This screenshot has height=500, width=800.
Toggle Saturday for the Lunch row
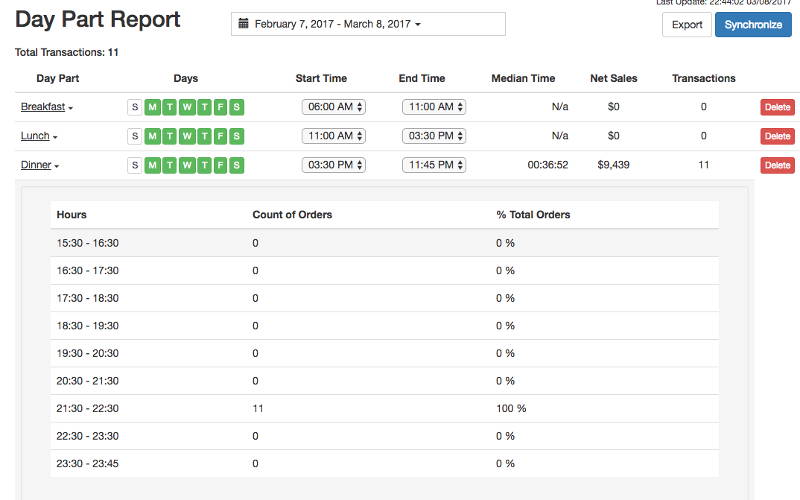tap(236, 136)
